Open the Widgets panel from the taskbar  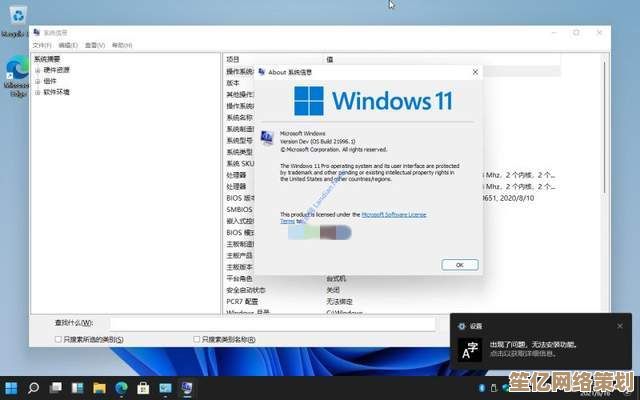pyautogui.click(x=77, y=388)
